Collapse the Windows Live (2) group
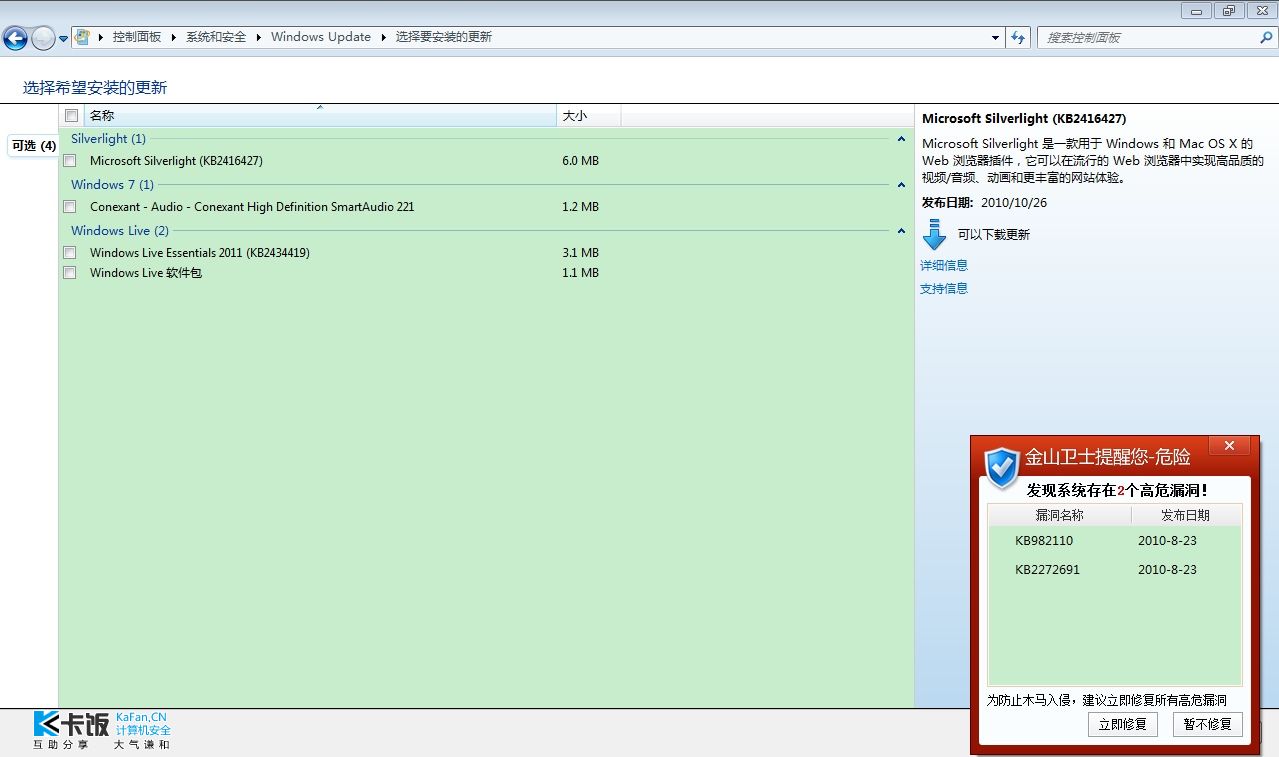 (901, 231)
